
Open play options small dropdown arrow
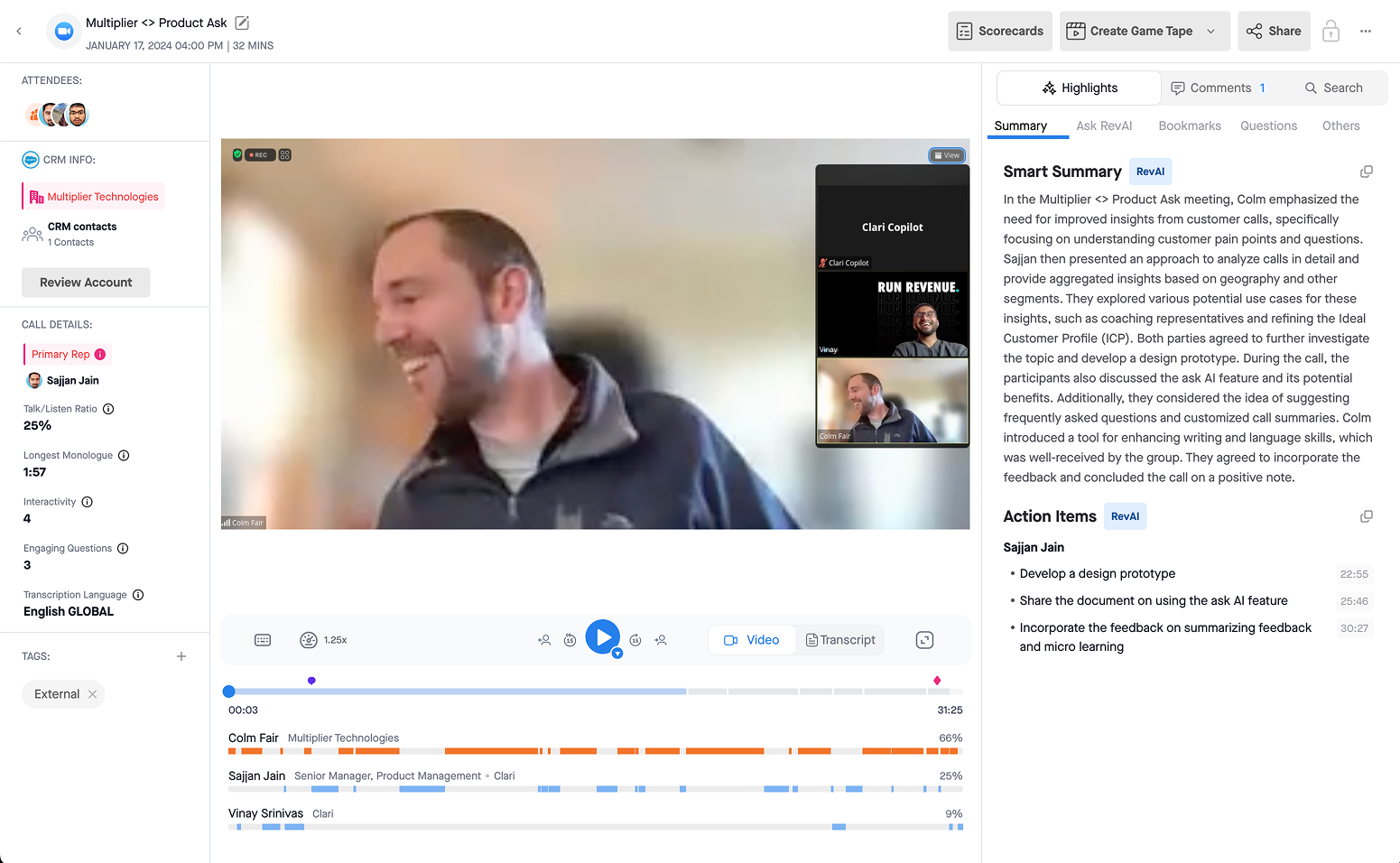pos(617,653)
